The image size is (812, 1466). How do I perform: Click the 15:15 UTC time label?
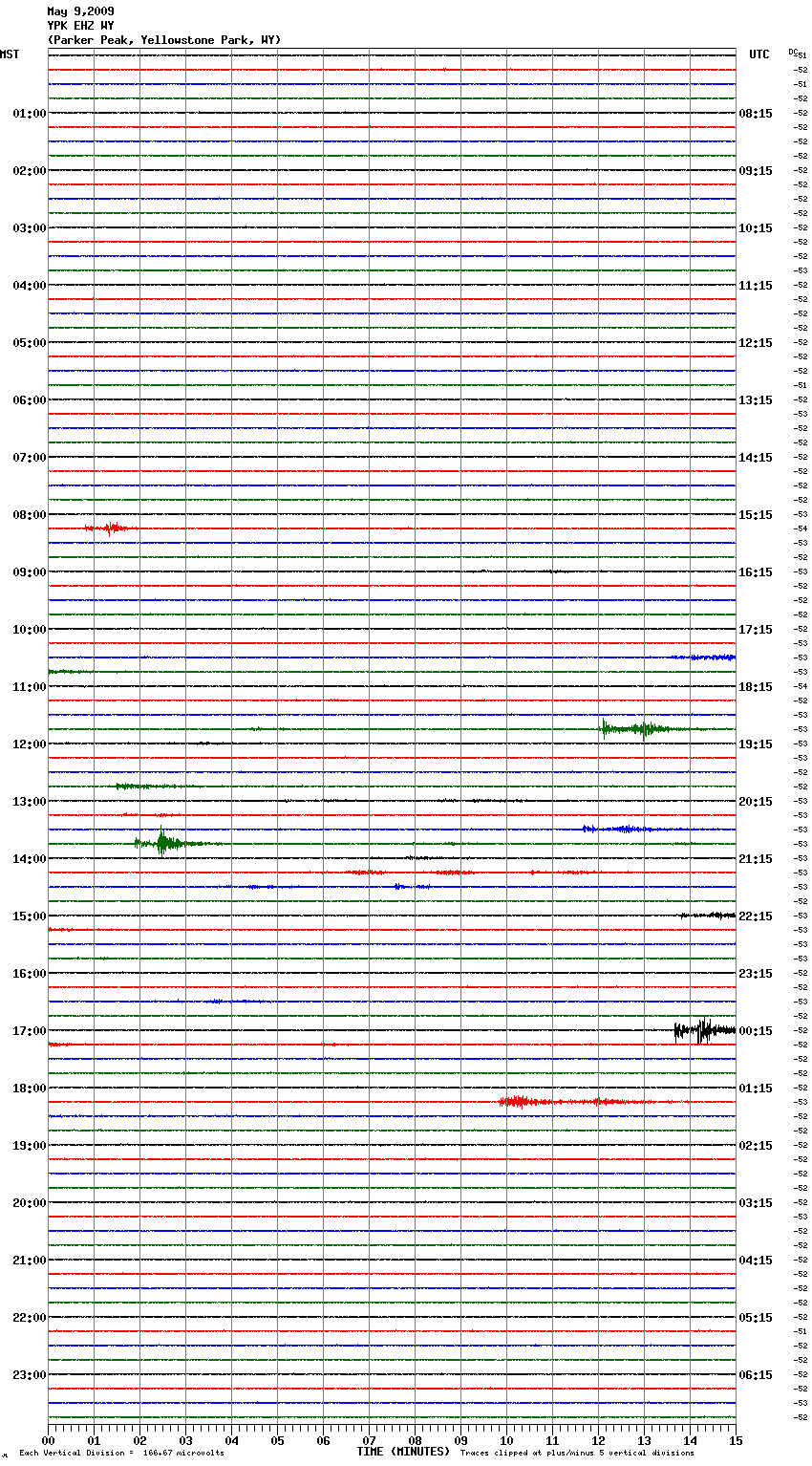(x=756, y=515)
